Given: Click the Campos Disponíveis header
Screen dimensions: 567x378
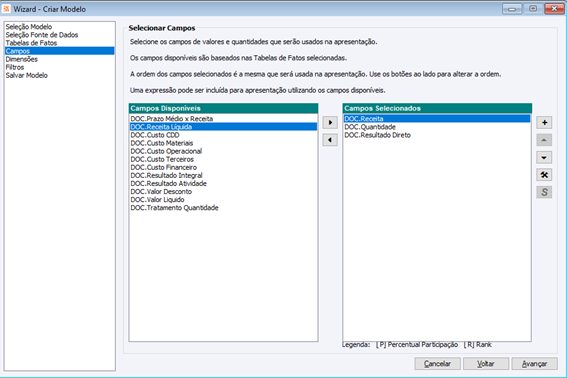Looking at the screenshot, I should (x=223, y=108).
